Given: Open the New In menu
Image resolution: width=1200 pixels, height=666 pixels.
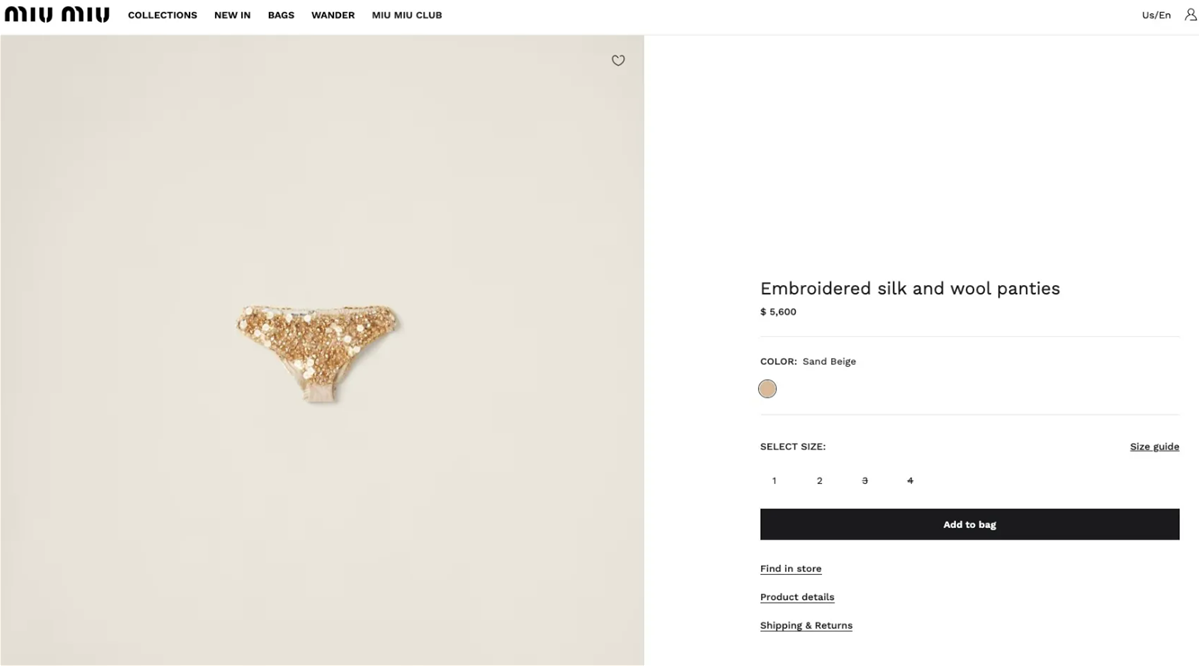Looking at the screenshot, I should coord(232,15).
